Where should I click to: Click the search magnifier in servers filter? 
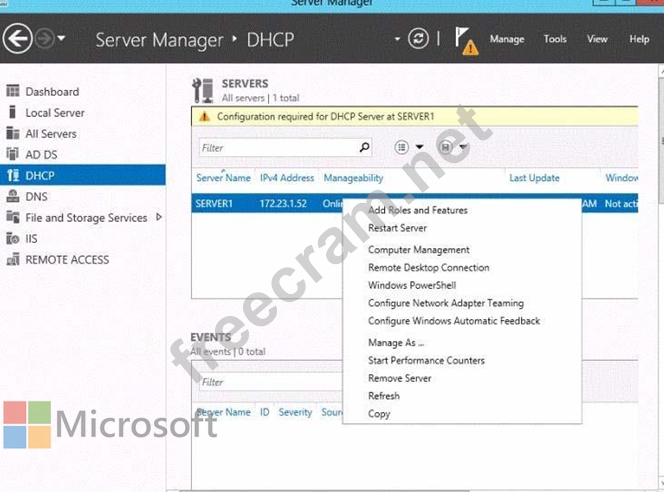click(364, 147)
